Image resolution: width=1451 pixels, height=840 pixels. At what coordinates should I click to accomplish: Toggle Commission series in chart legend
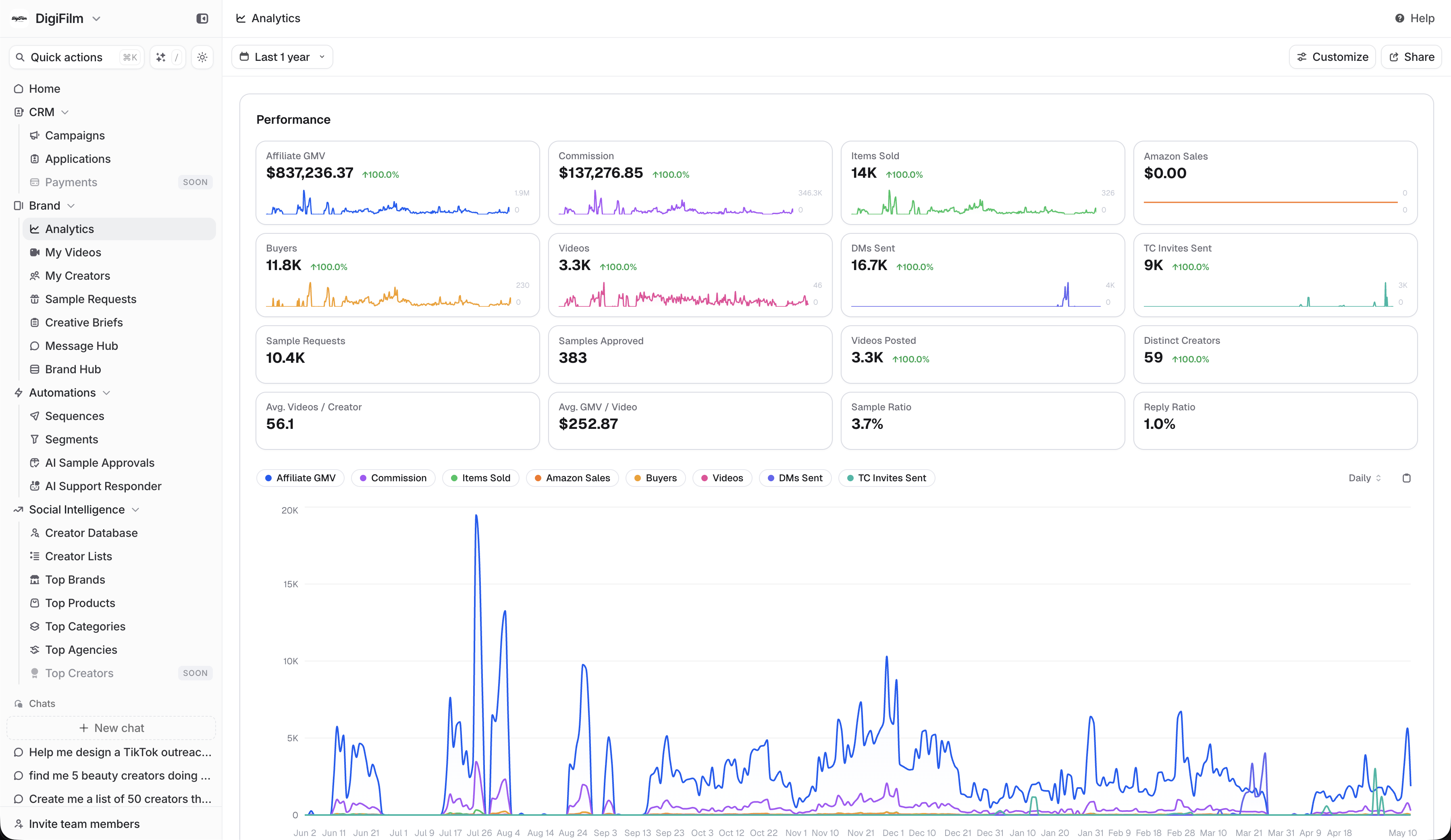(393, 478)
